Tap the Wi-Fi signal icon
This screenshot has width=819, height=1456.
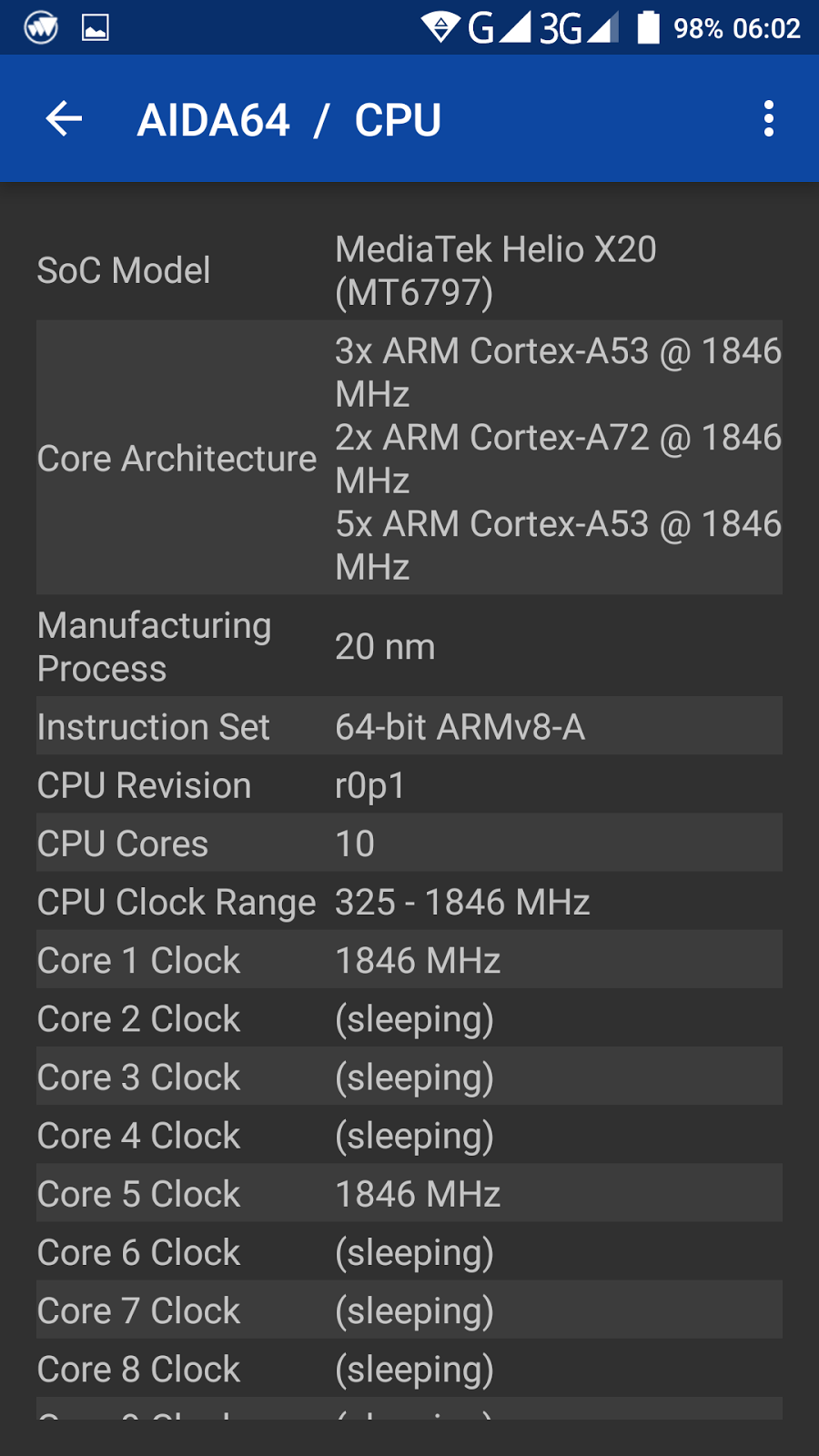[x=440, y=27]
